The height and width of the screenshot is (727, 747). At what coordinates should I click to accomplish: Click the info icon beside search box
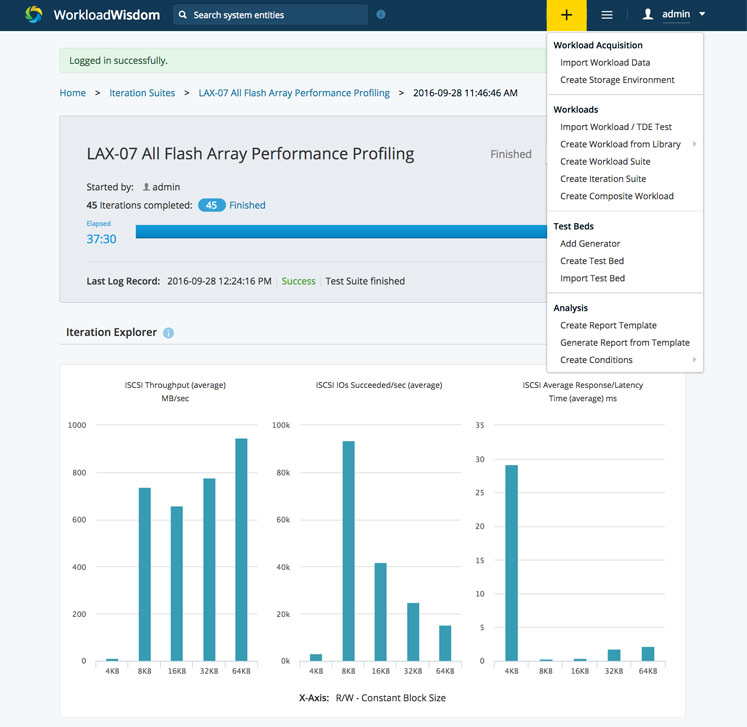(x=380, y=15)
